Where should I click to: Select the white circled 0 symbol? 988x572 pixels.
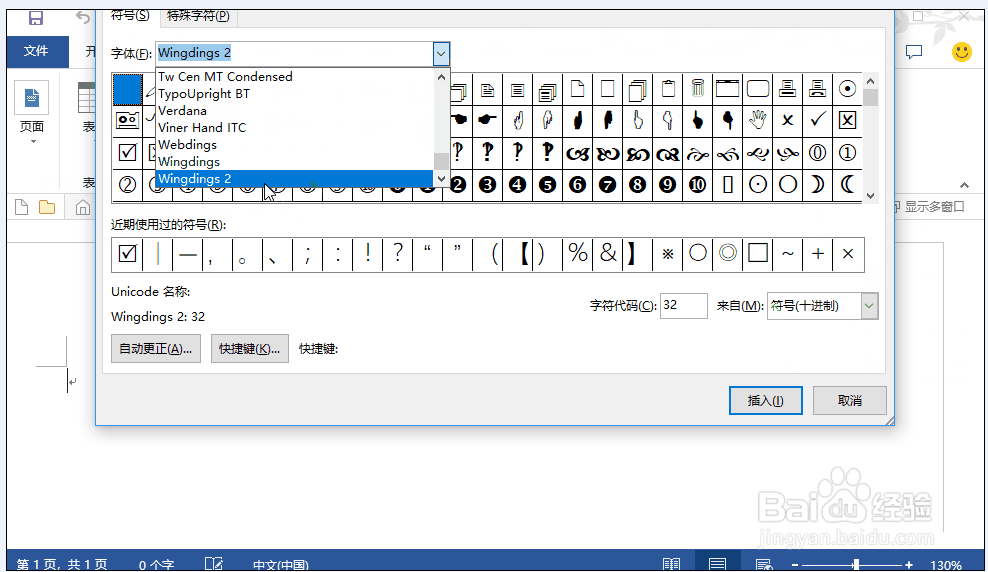(817, 153)
